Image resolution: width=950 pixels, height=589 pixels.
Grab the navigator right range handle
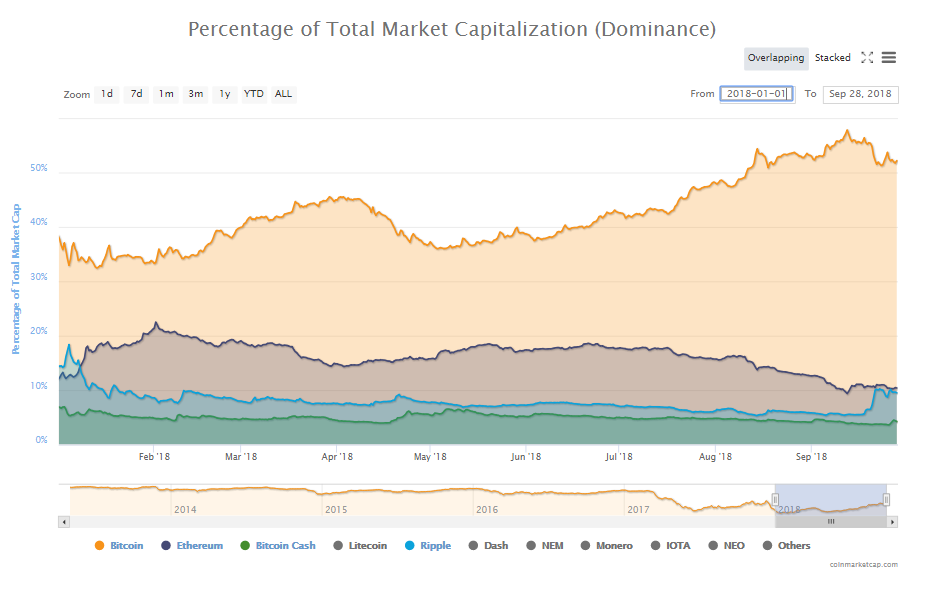pos(886,500)
